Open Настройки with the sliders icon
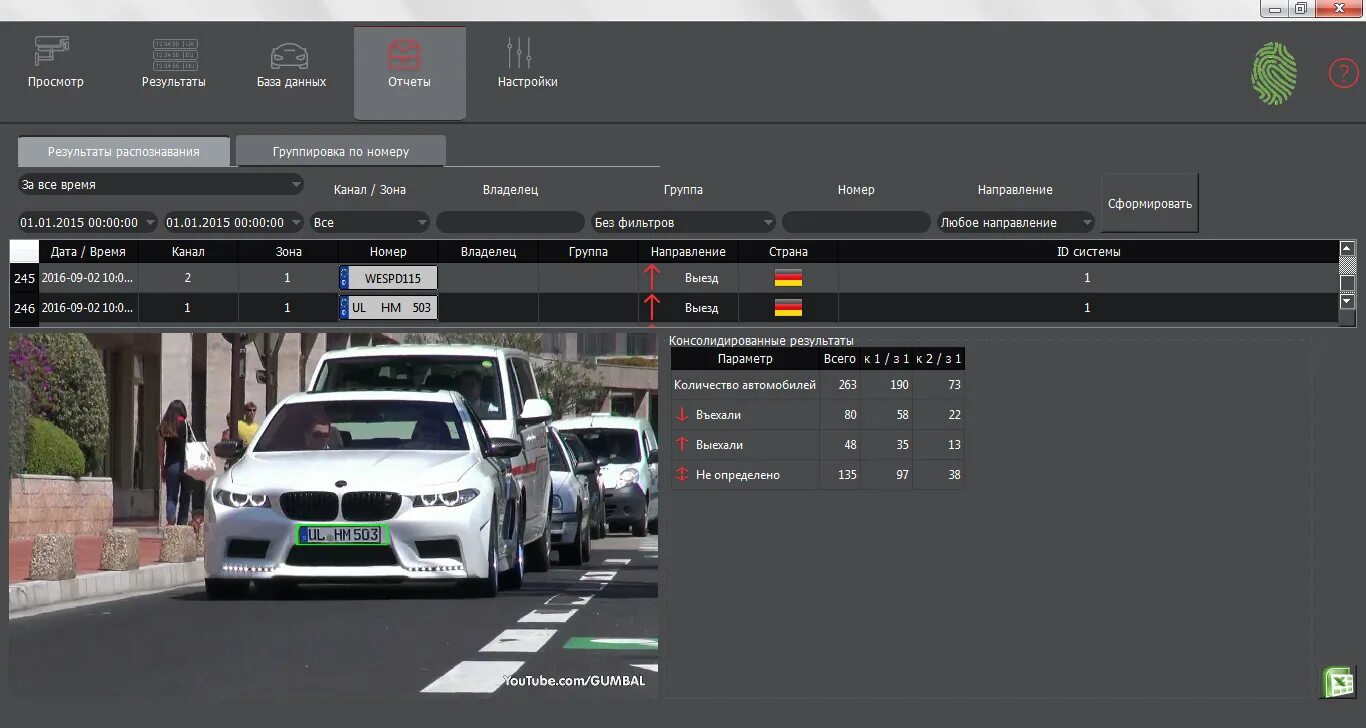Screen dimensions: 1366x728 pyautogui.click(x=527, y=58)
